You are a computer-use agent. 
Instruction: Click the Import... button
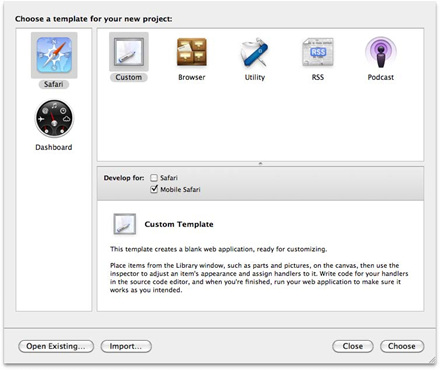[126, 346]
